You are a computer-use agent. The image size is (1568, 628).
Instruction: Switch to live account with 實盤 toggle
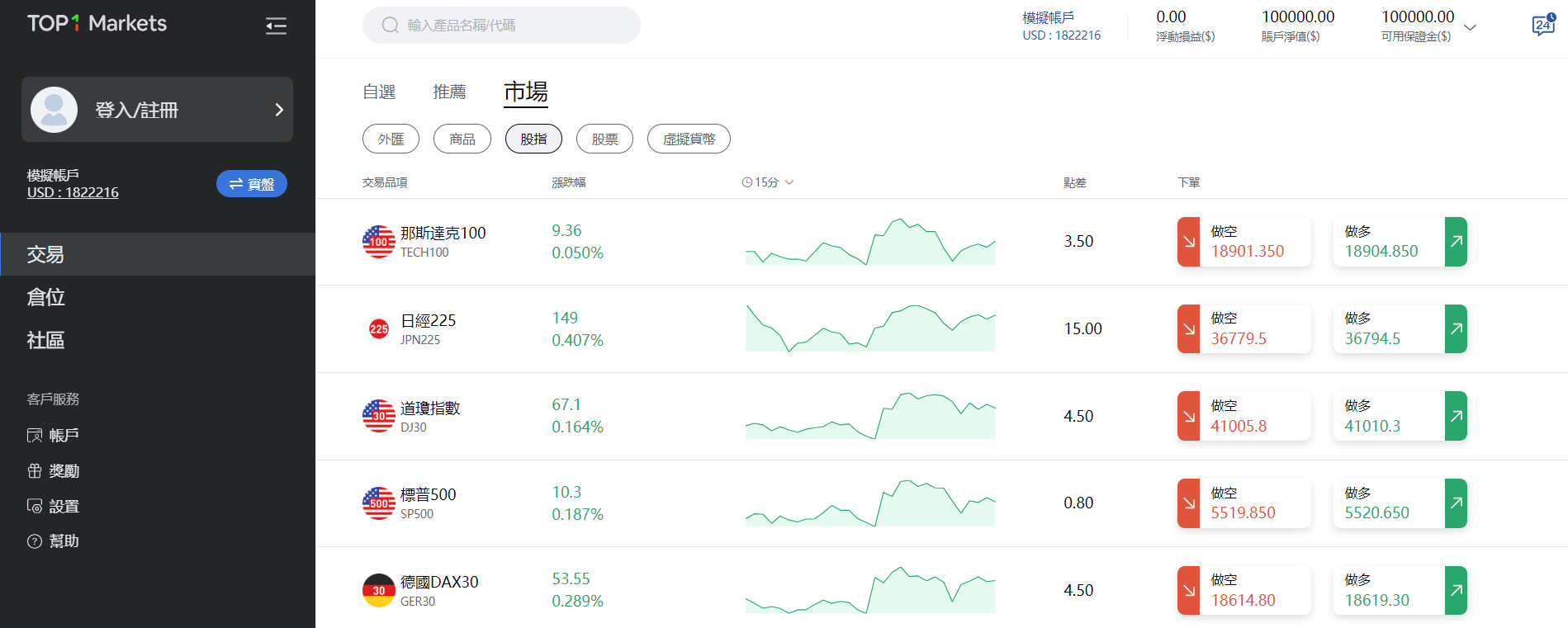pyautogui.click(x=251, y=184)
